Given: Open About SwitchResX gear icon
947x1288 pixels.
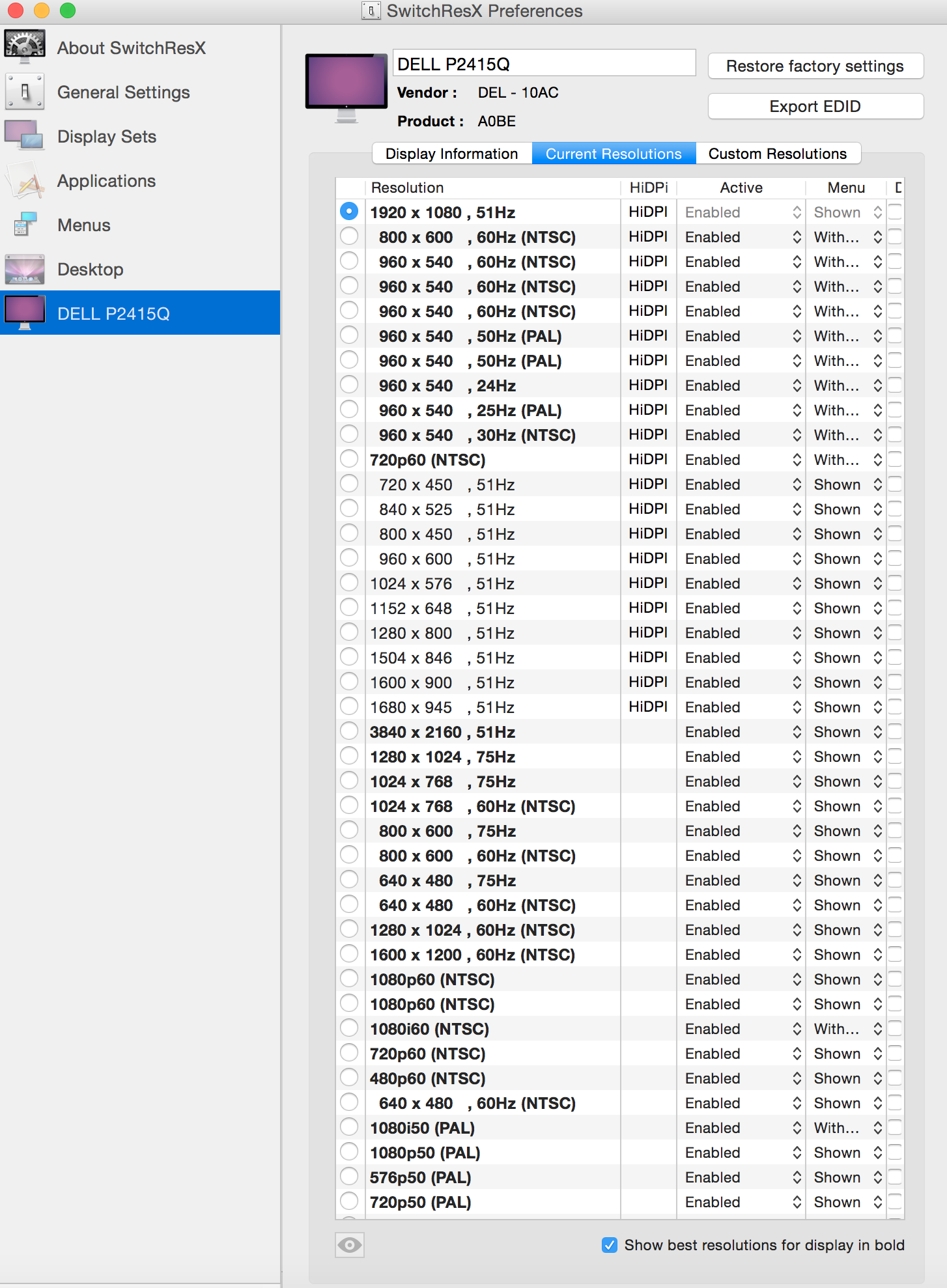Looking at the screenshot, I should pos(25,48).
